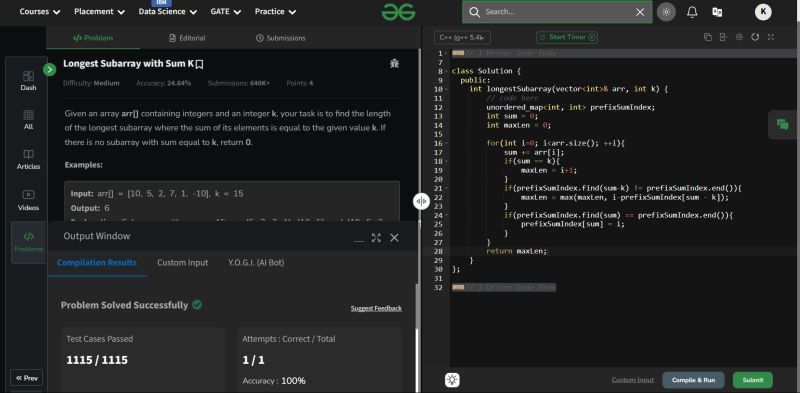
Task: Click the search field
Action: coord(557,12)
